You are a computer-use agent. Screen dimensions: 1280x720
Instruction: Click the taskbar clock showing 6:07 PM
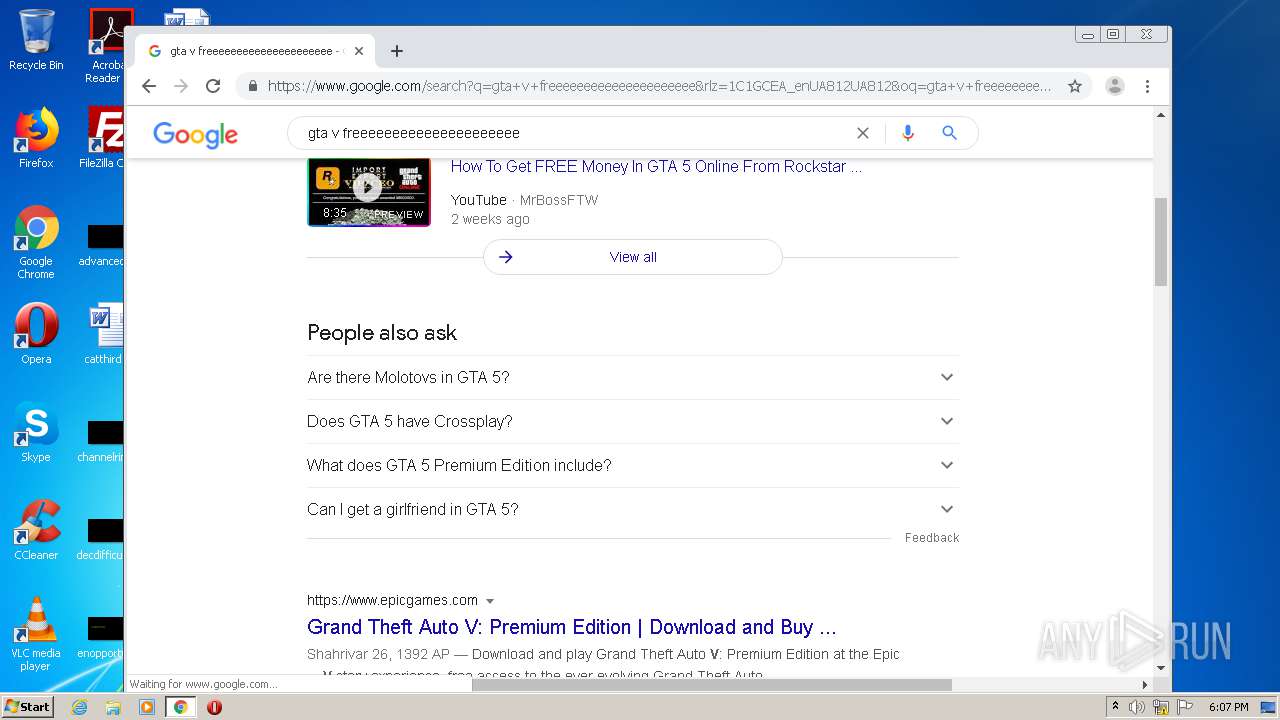click(1228, 707)
